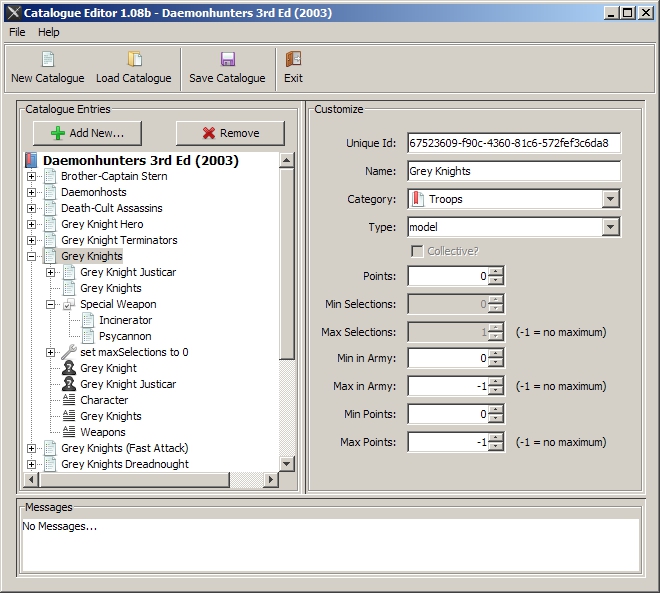Click the document icon beside Grey Knight Terminators
The width and height of the screenshot is (660, 593).
click(x=50, y=240)
